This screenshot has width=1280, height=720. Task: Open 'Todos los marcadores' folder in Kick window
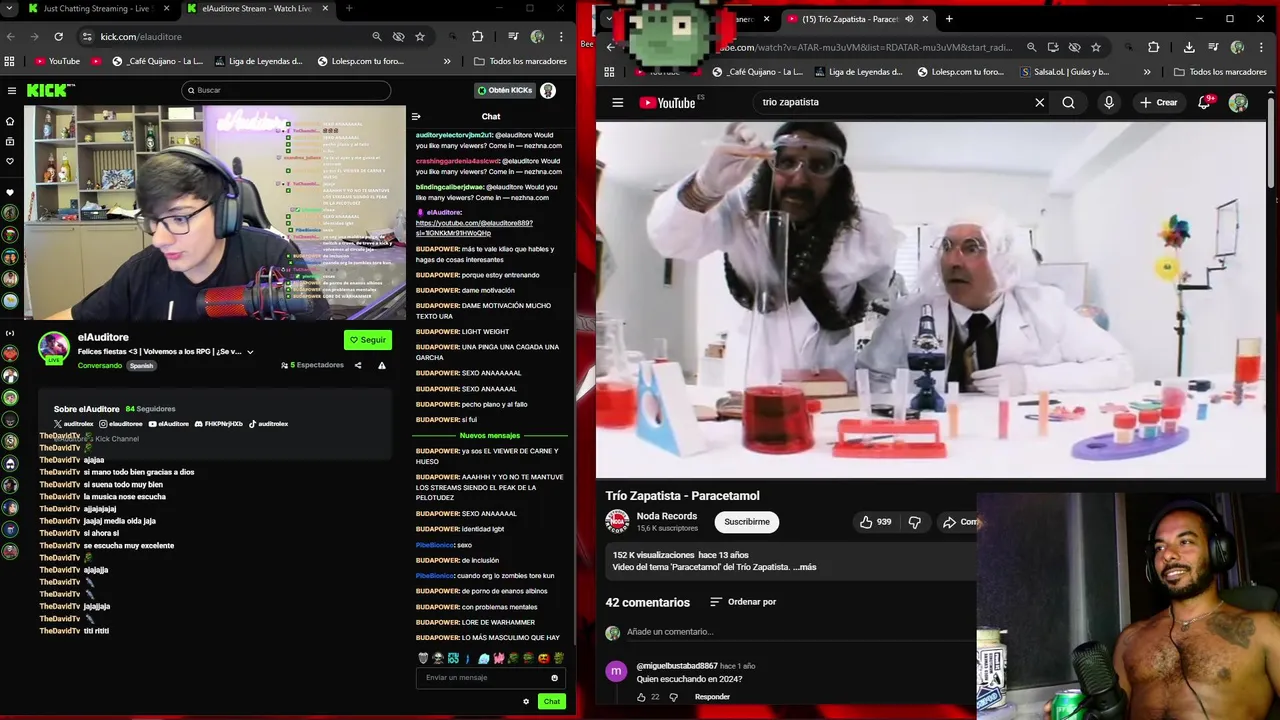[x=520, y=61]
